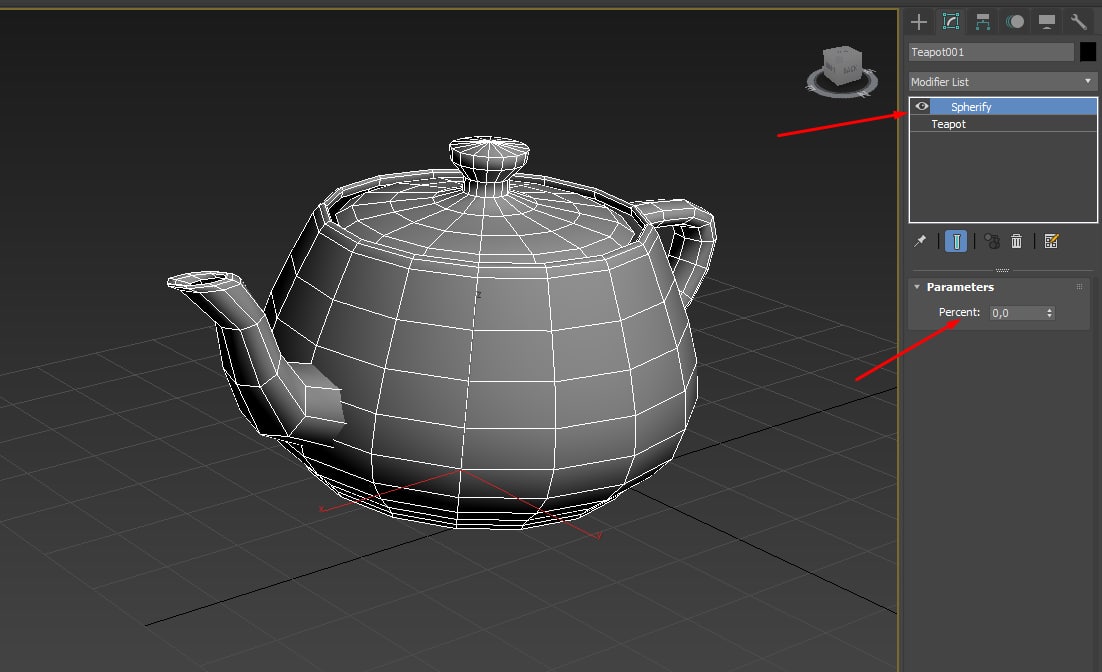Image resolution: width=1102 pixels, height=672 pixels.
Task: Click the Pin Stack icon
Action: (x=920, y=241)
